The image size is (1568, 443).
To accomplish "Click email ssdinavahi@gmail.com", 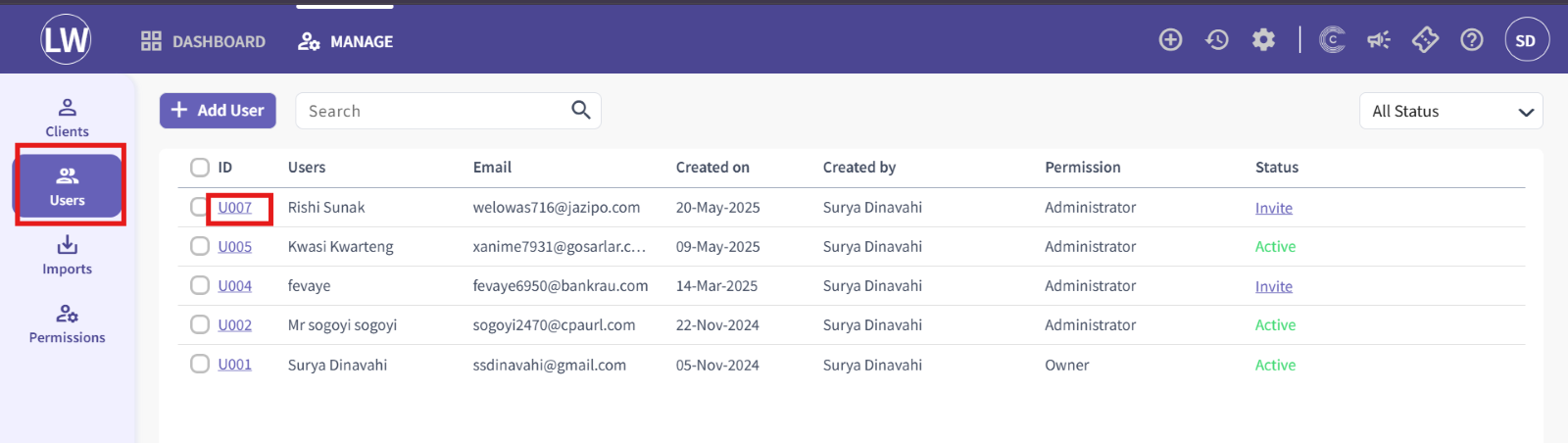I will coord(550,365).
